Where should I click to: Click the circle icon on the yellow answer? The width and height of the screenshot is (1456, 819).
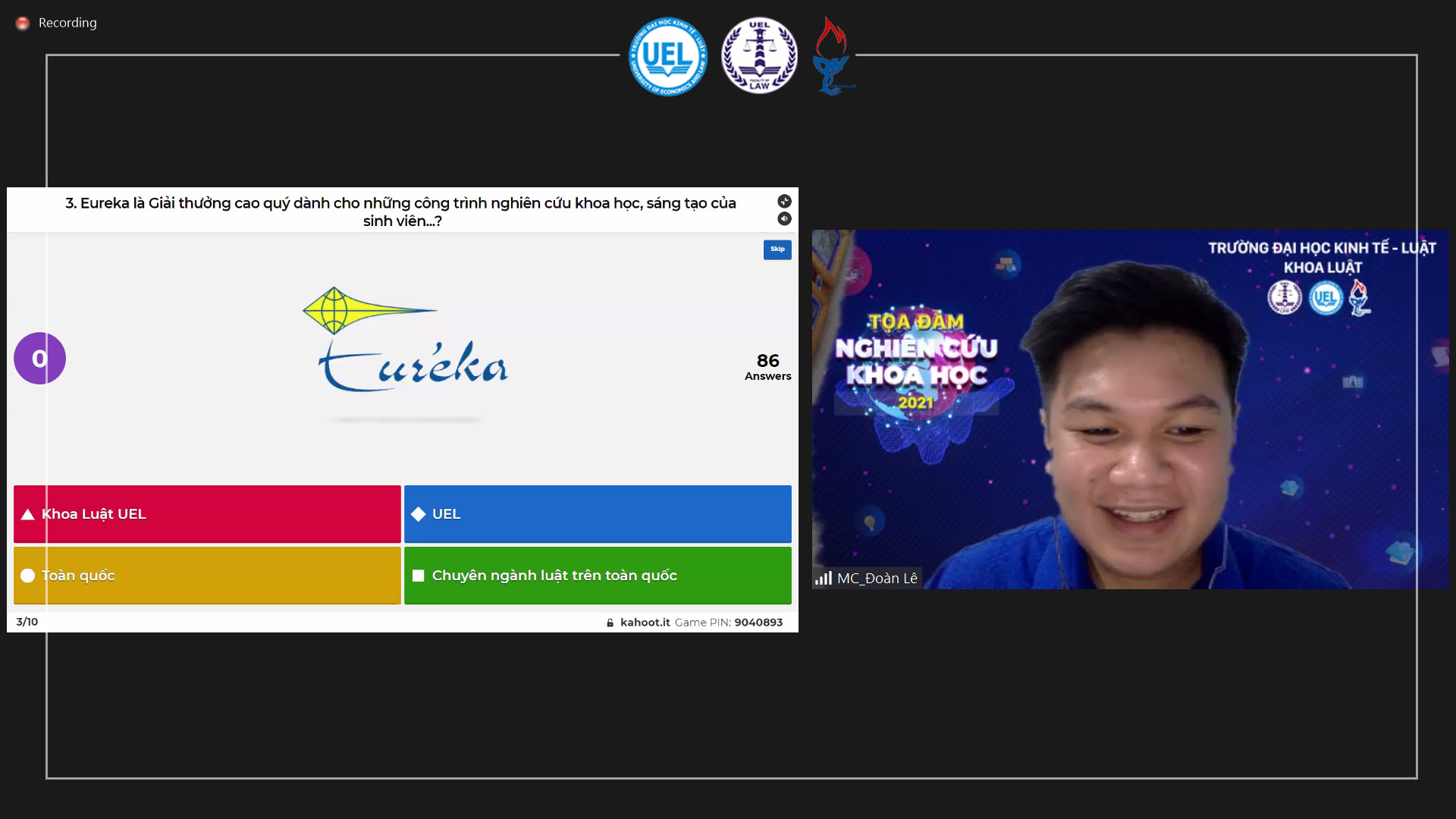tap(28, 576)
